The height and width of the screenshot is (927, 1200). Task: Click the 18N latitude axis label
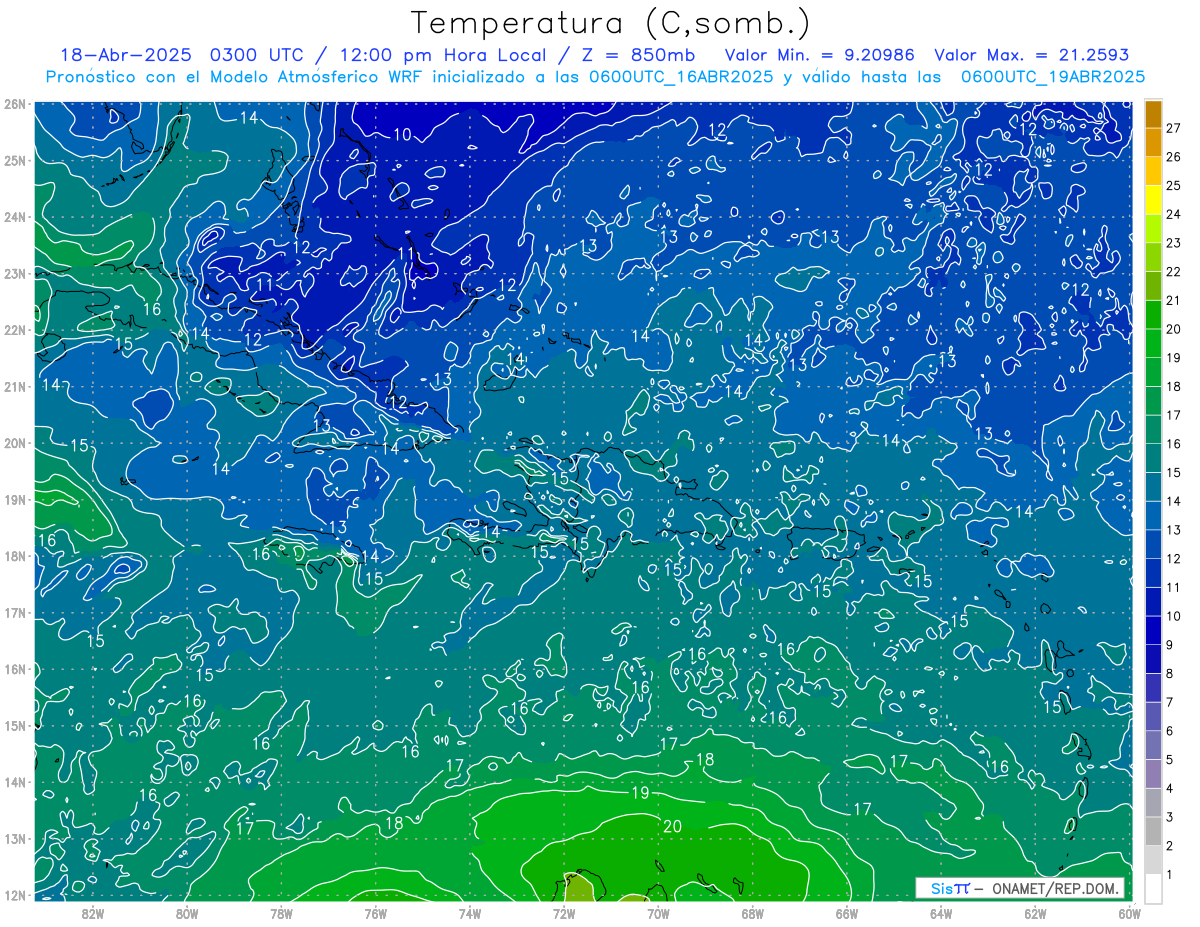click(x=14, y=556)
